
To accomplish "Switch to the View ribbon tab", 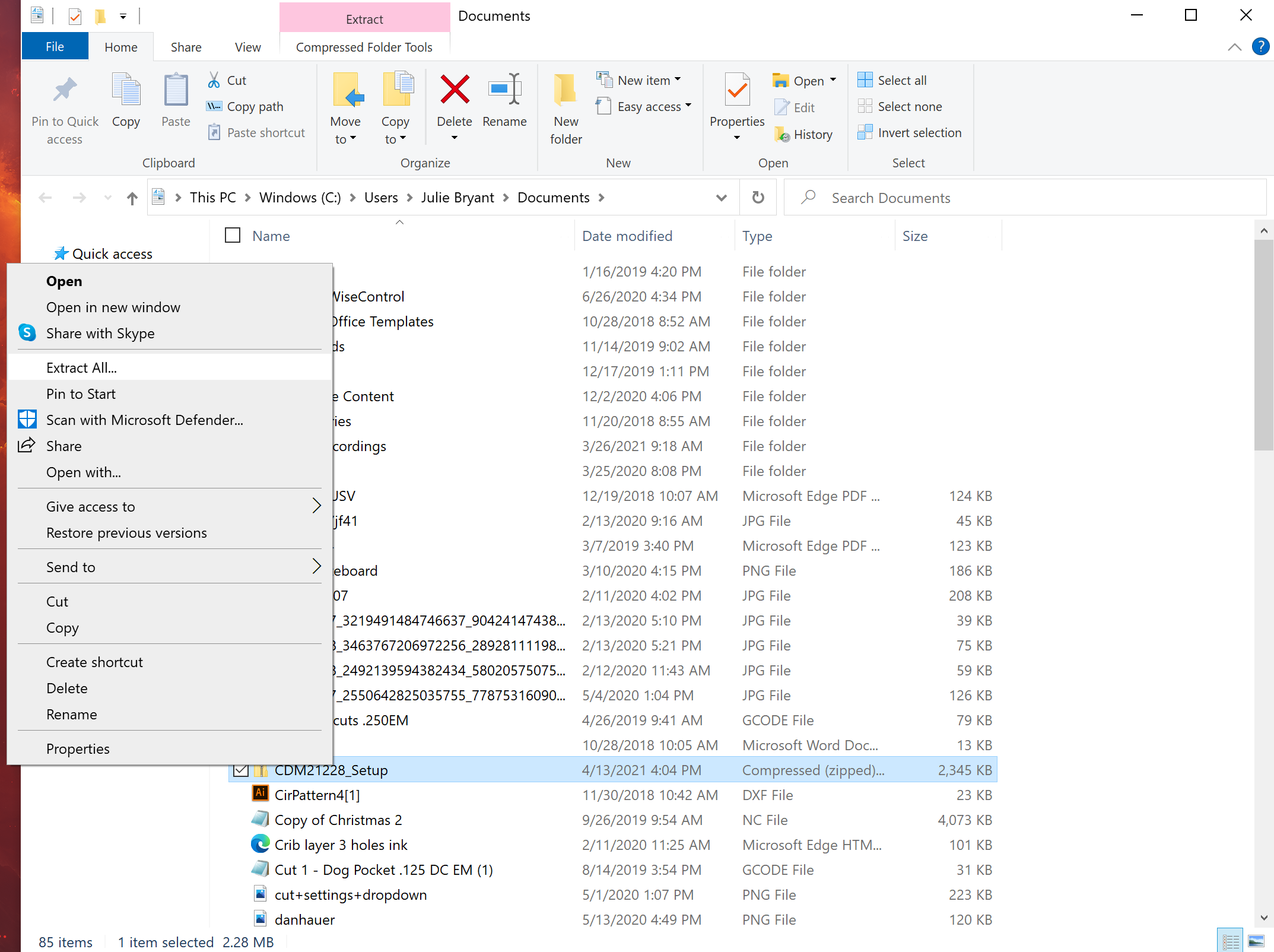I will (247, 46).
